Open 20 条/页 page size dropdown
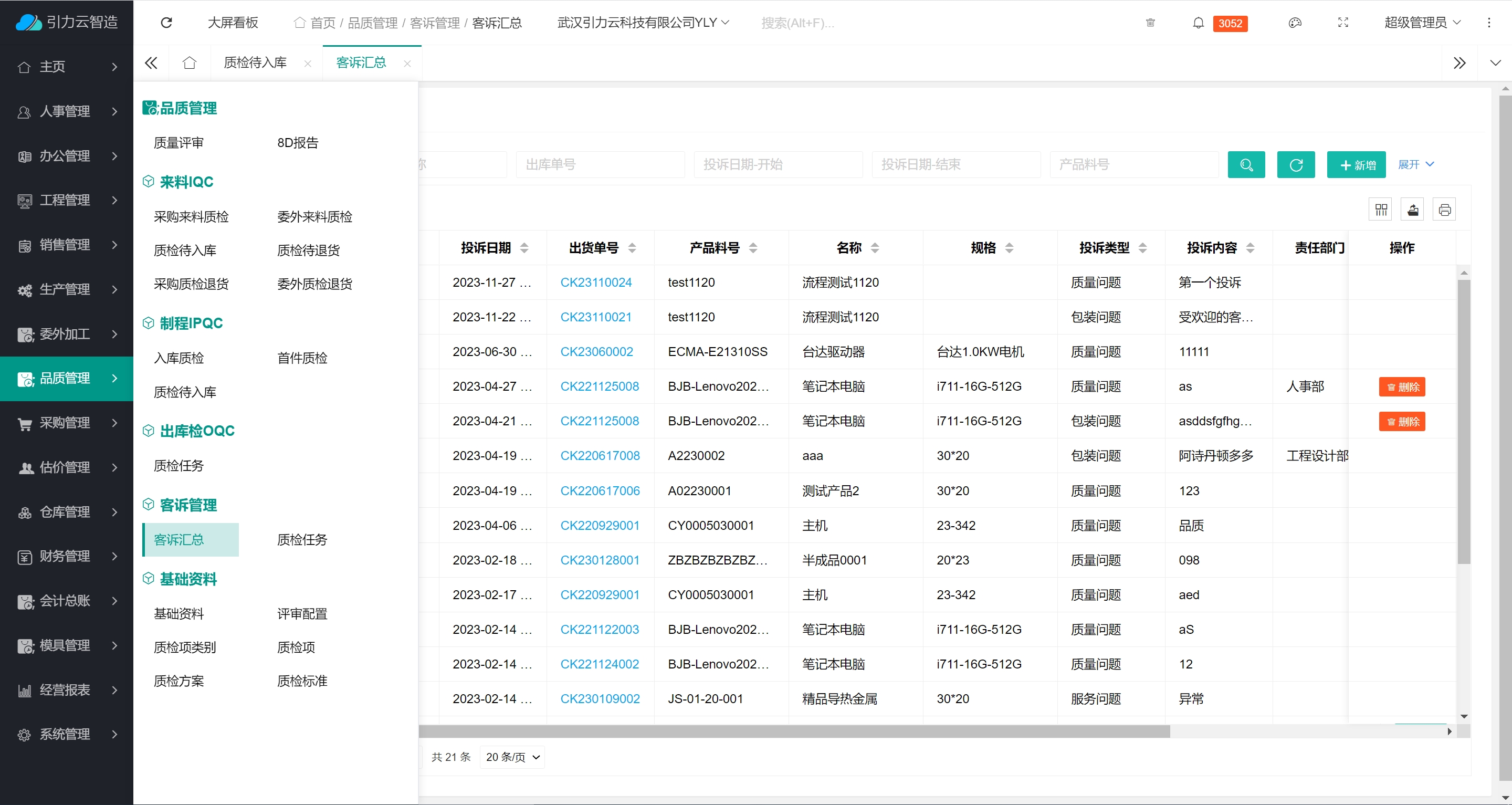The height and width of the screenshot is (805, 1512). [512, 757]
